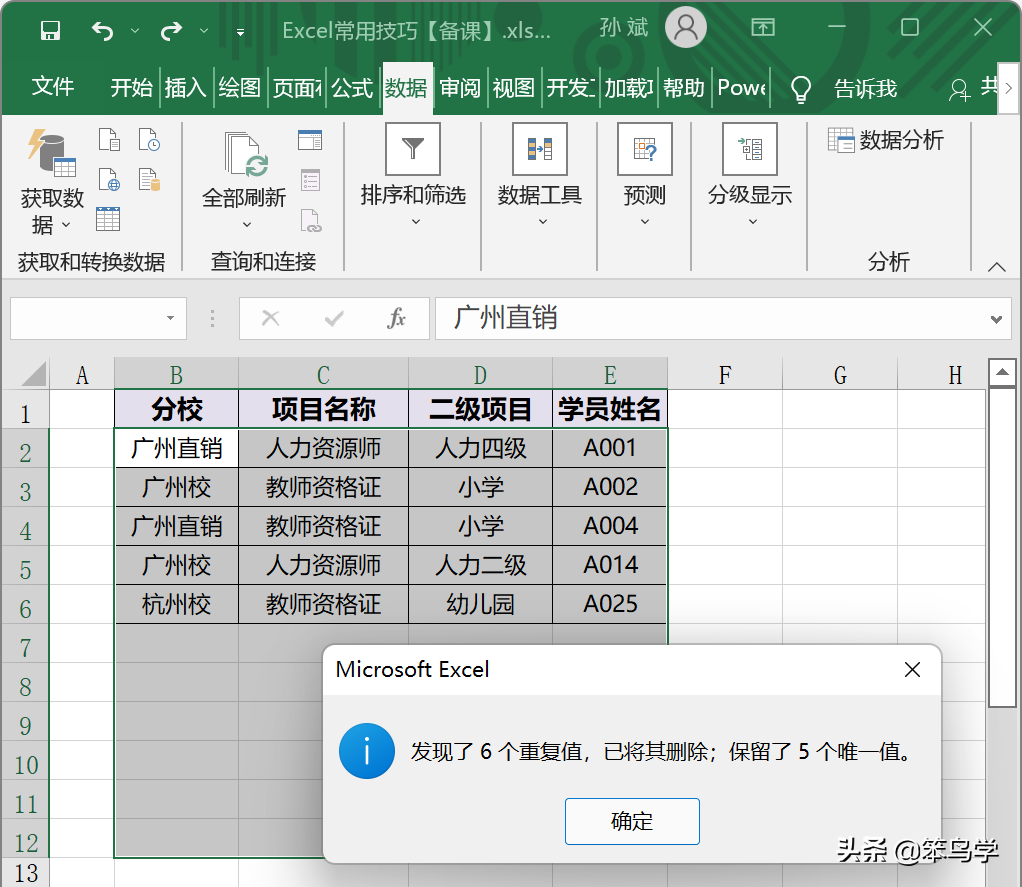Click cell containing 人力二级
This screenshot has width=1022, height=887.
[x=480, y=565]
